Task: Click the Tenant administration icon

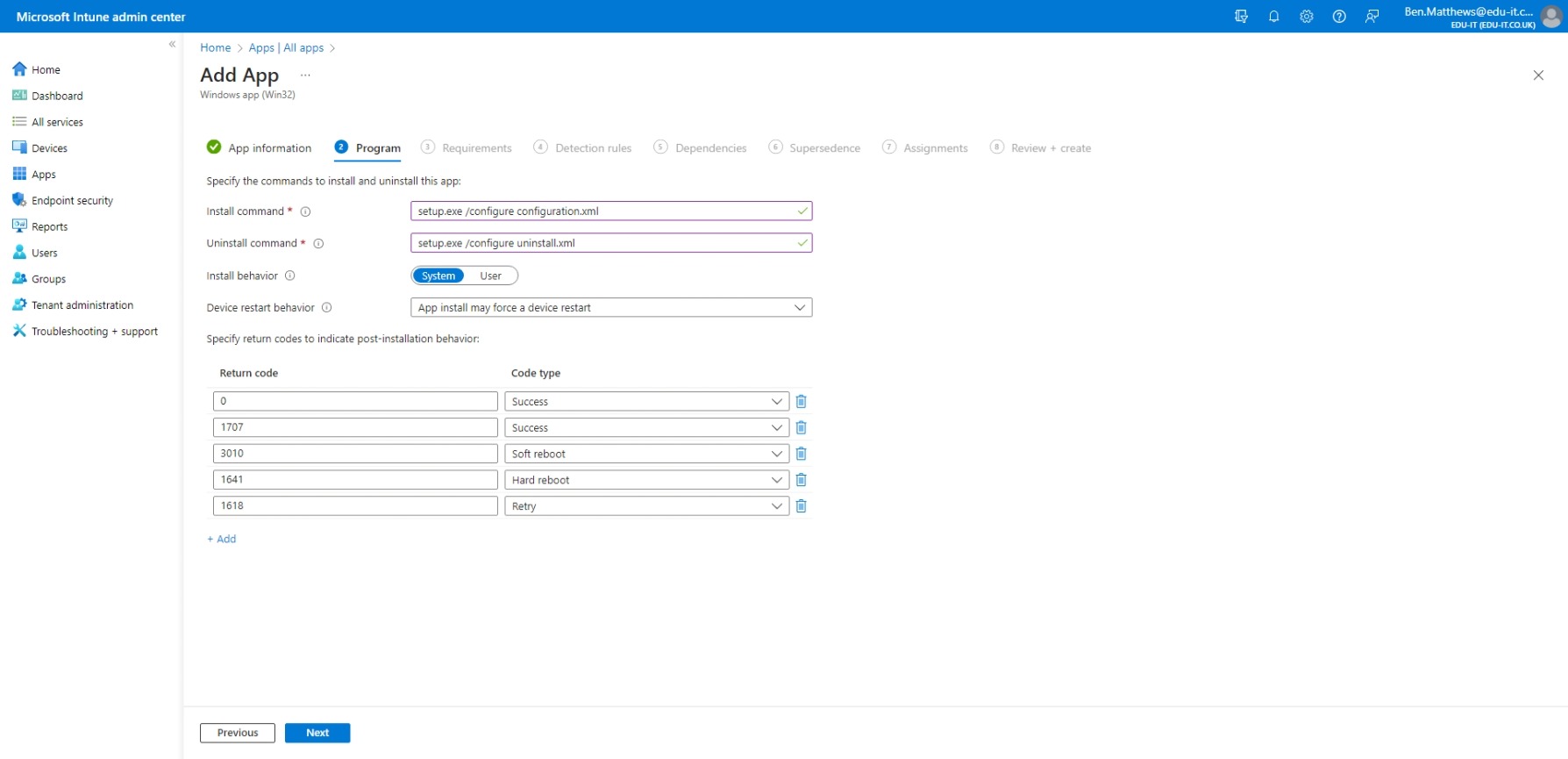Action: (x=19, y=304)
